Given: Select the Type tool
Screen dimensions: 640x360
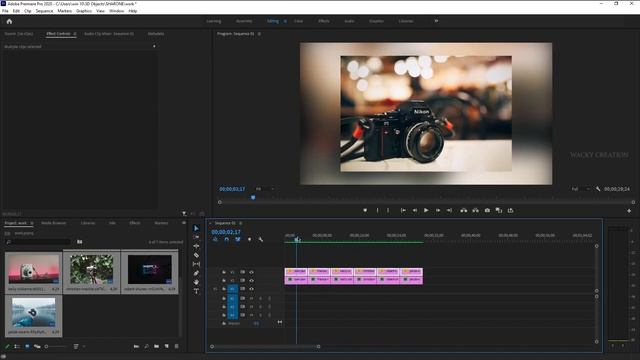Looking at the screenshot, I should click(x=196, y=291).
